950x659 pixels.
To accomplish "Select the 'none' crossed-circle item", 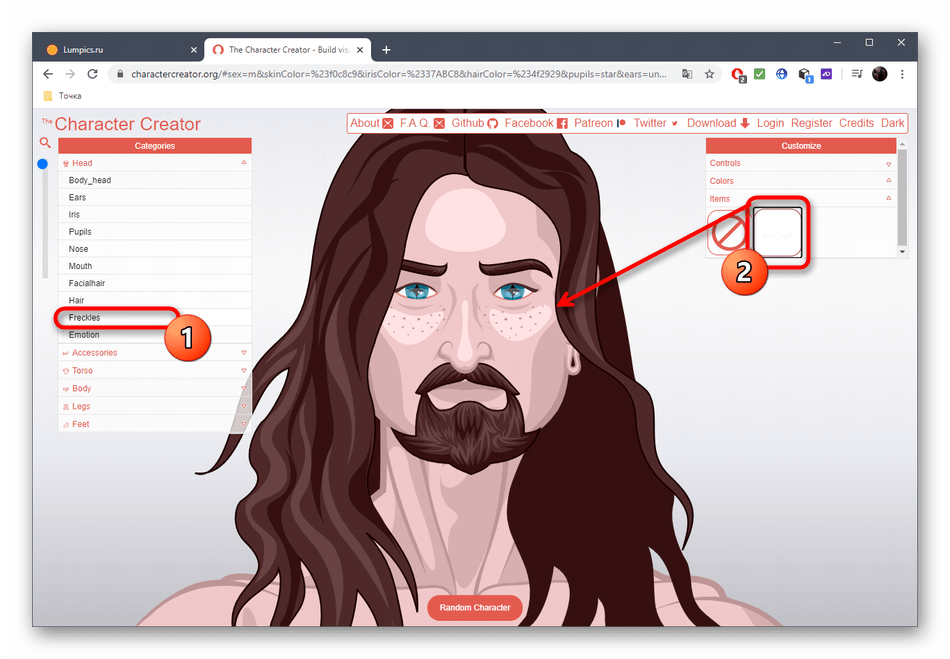I will [x=728, y=232].
